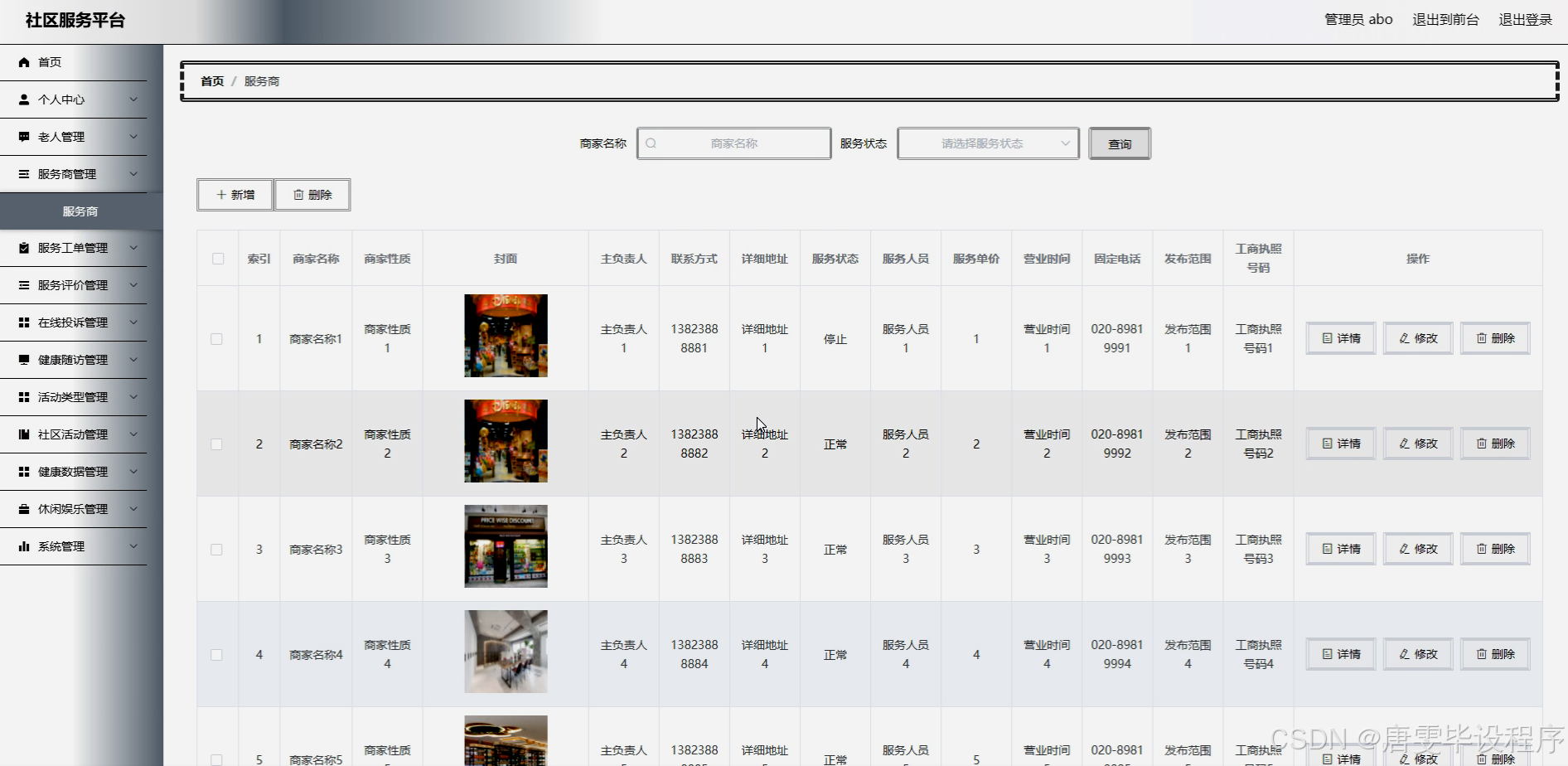Click the grid icon beside 活动类型管理
Viewport: 1568px width, 766px height.
coord(24,397)
